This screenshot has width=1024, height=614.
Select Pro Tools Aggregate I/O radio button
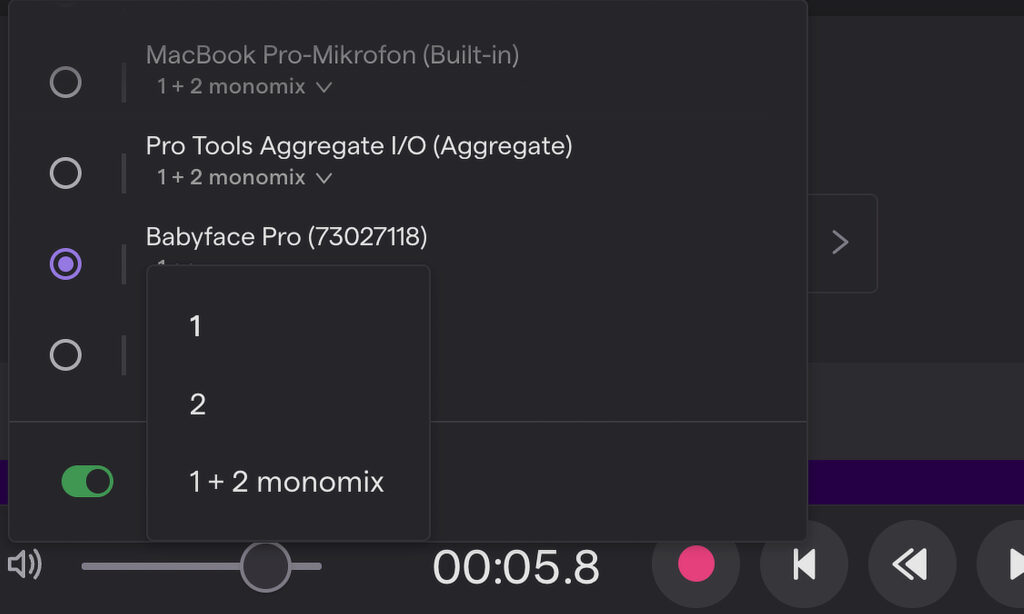coord(65,173)
